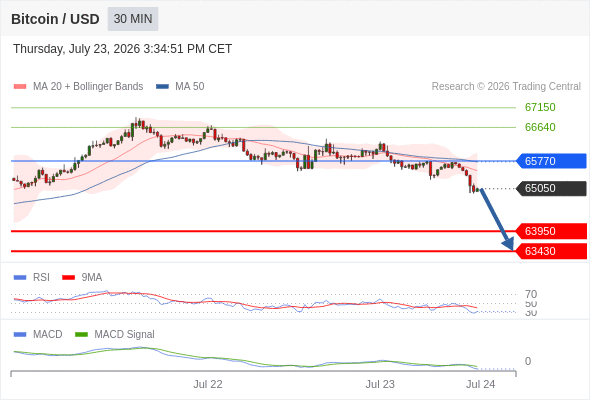Click the MACD legend label
The width and height of the screenshot is (590, 400).
48,335
